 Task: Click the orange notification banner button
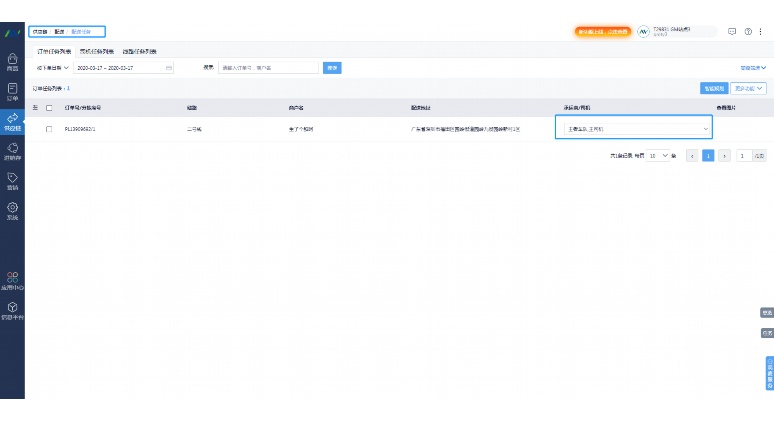point(603,32)
